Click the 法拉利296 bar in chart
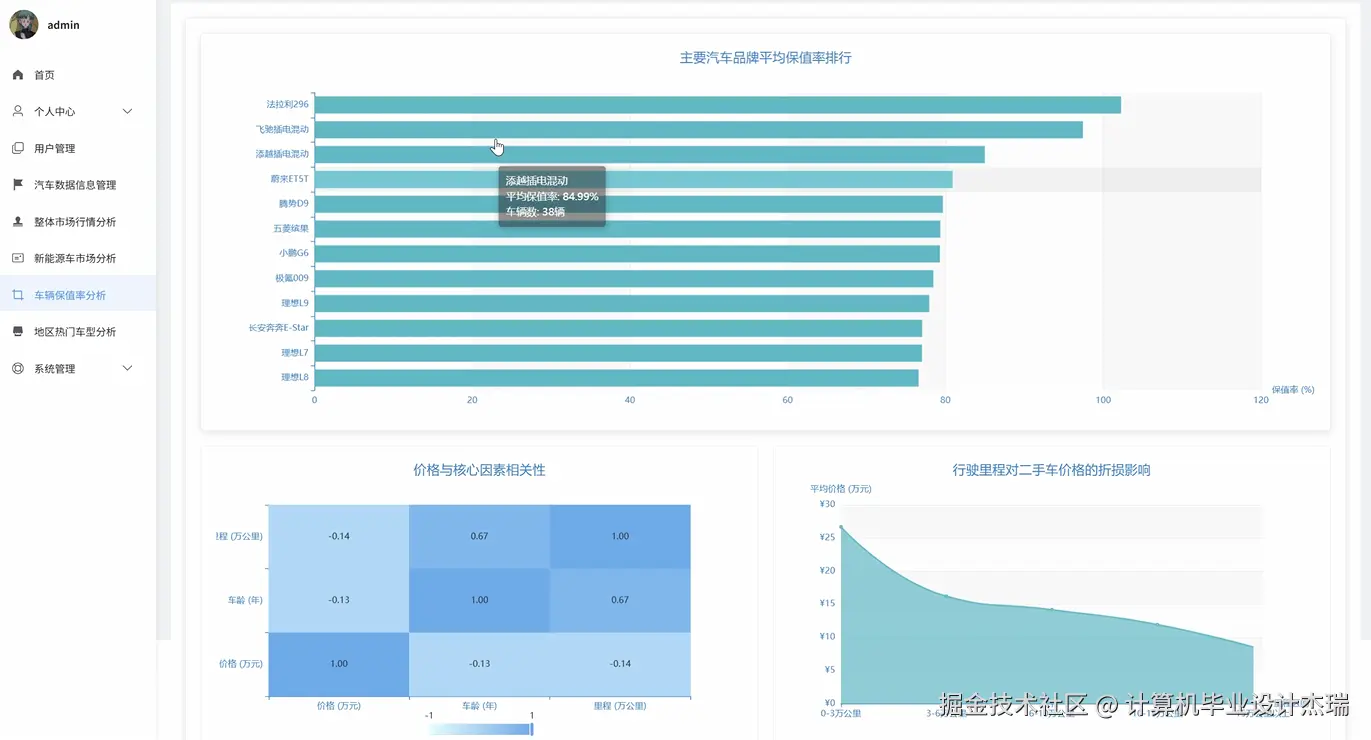 (x=717, y=105)
